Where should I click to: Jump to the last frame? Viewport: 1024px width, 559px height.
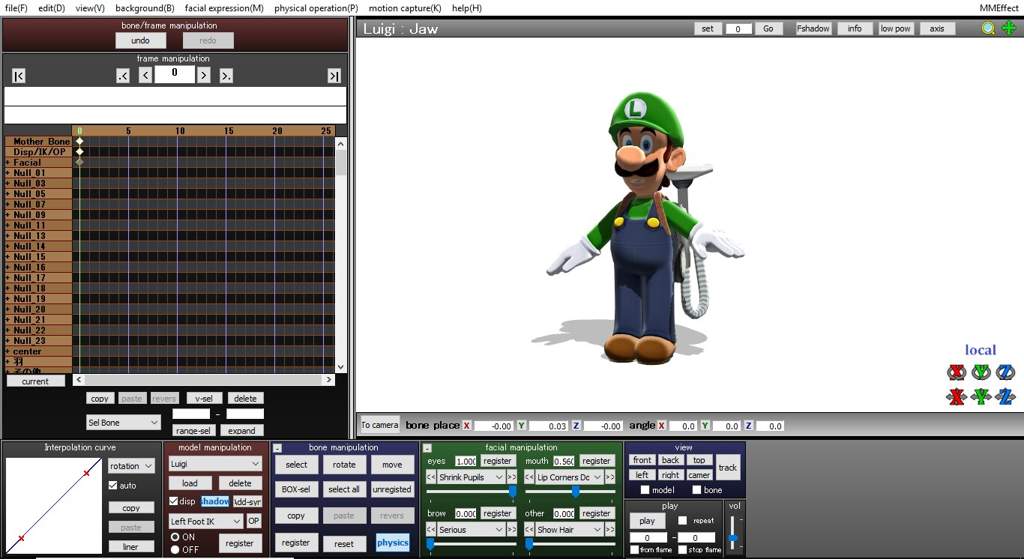334,76
